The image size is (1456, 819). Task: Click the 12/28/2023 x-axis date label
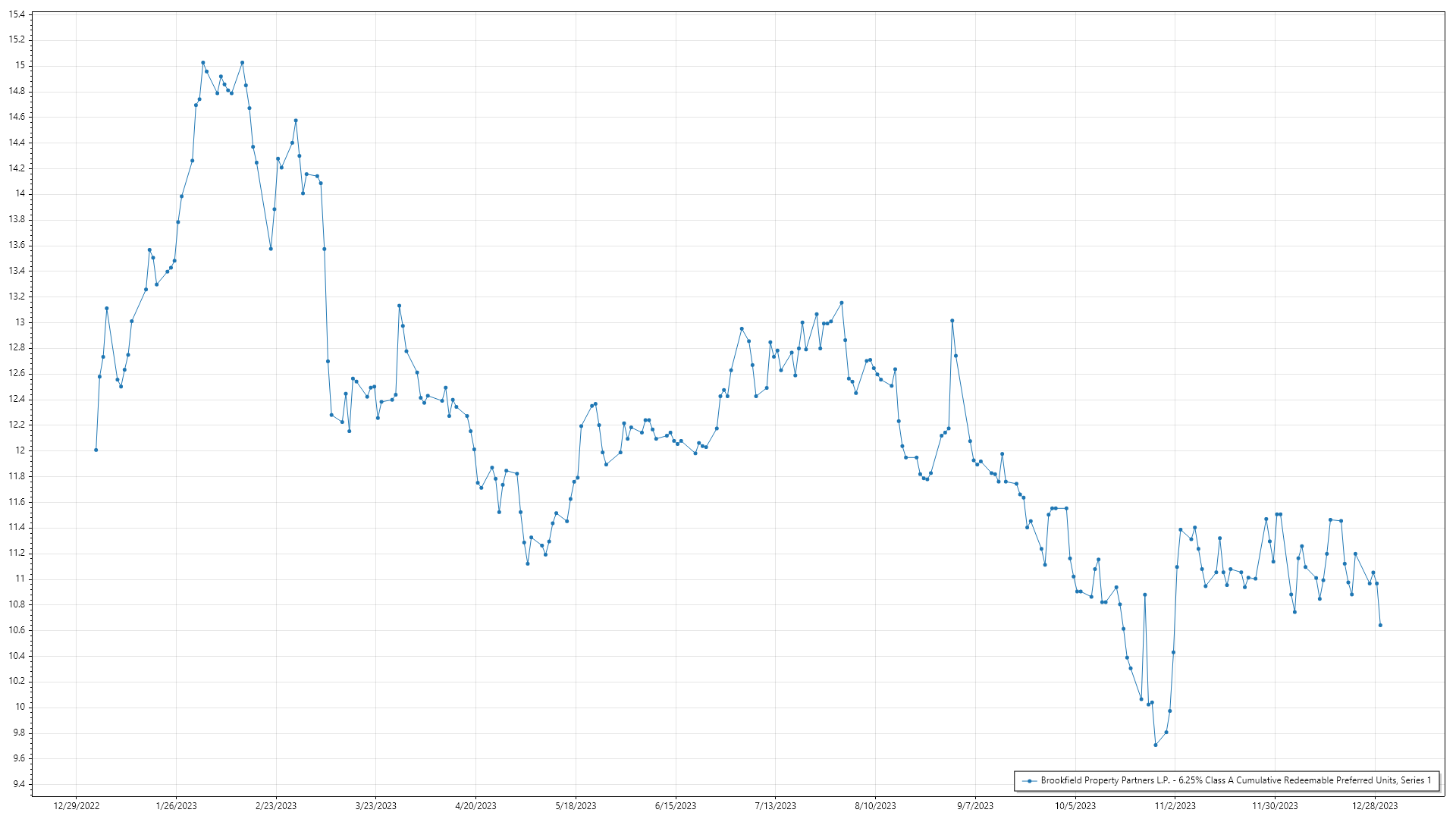(x=1375, y=805)
